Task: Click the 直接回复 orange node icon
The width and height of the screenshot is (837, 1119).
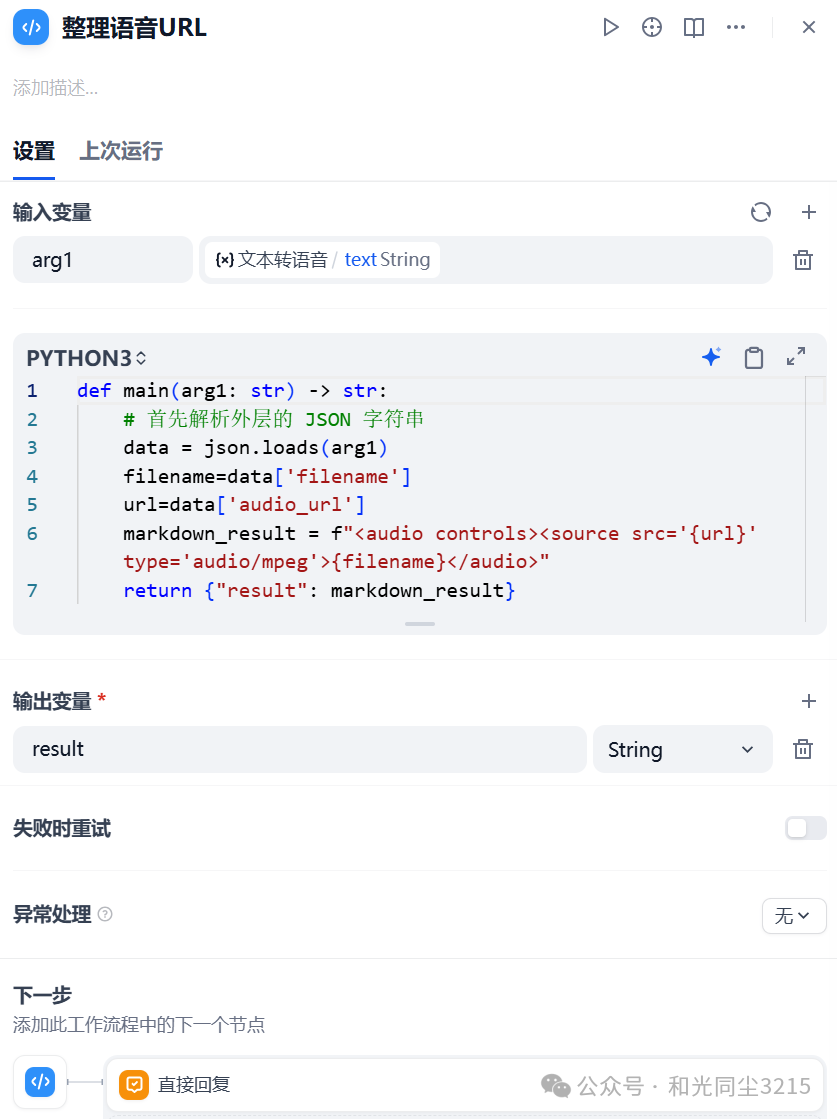Action: coord(134,1085)
